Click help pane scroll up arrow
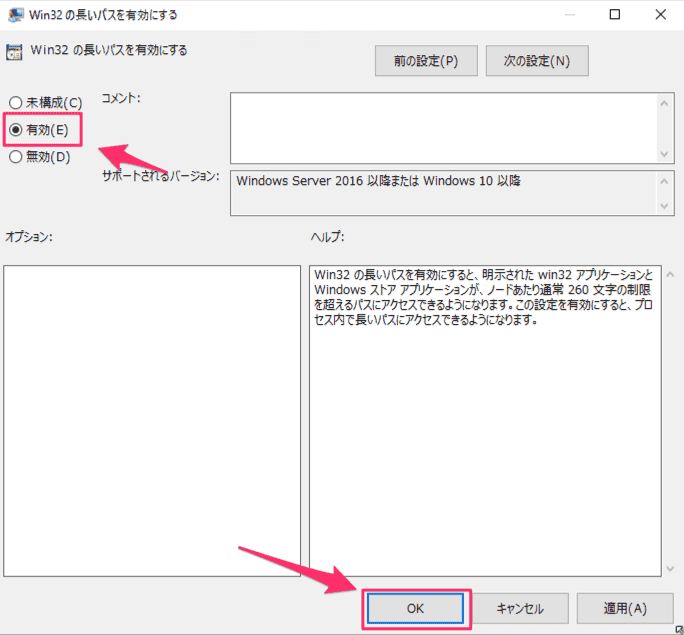The image size is (684, 635). point(670,274)
